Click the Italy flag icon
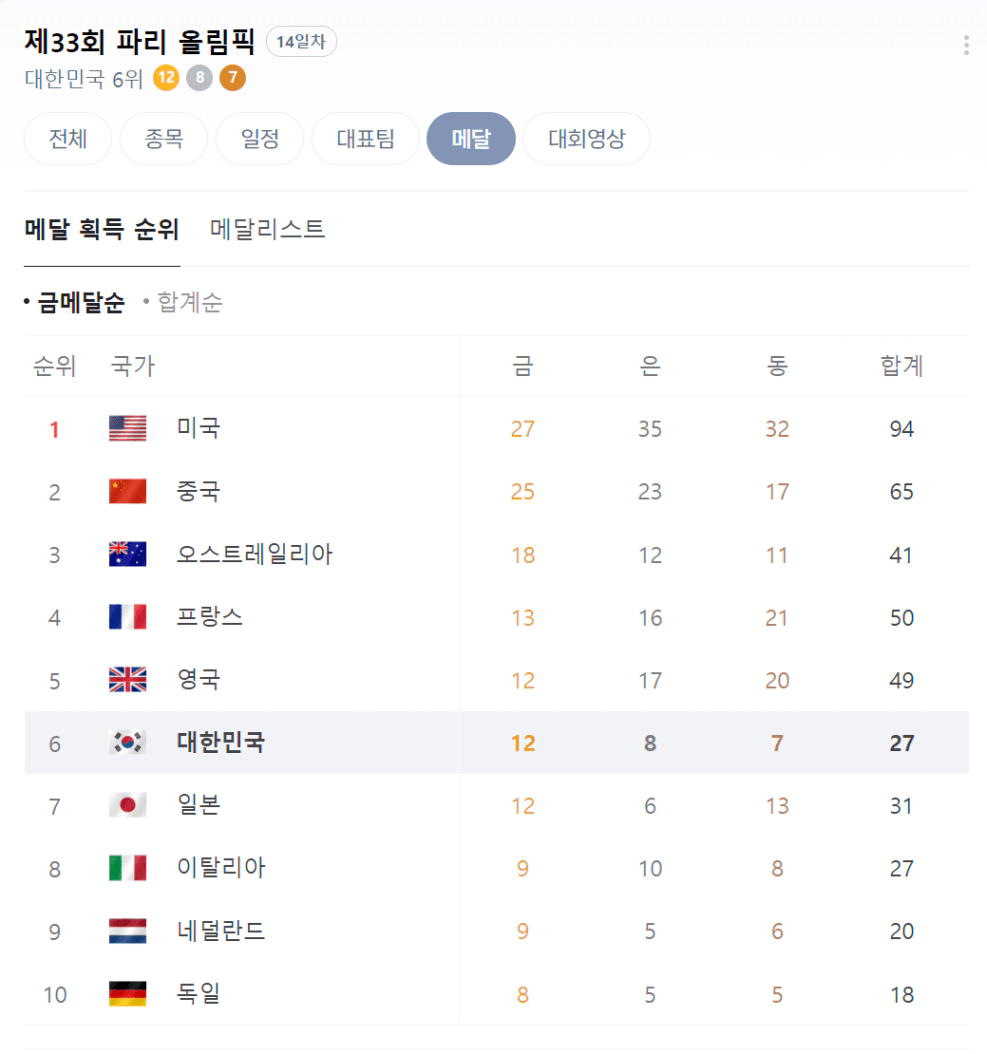Viewport: 987px width, 1054px height. [x=127, y=868]
